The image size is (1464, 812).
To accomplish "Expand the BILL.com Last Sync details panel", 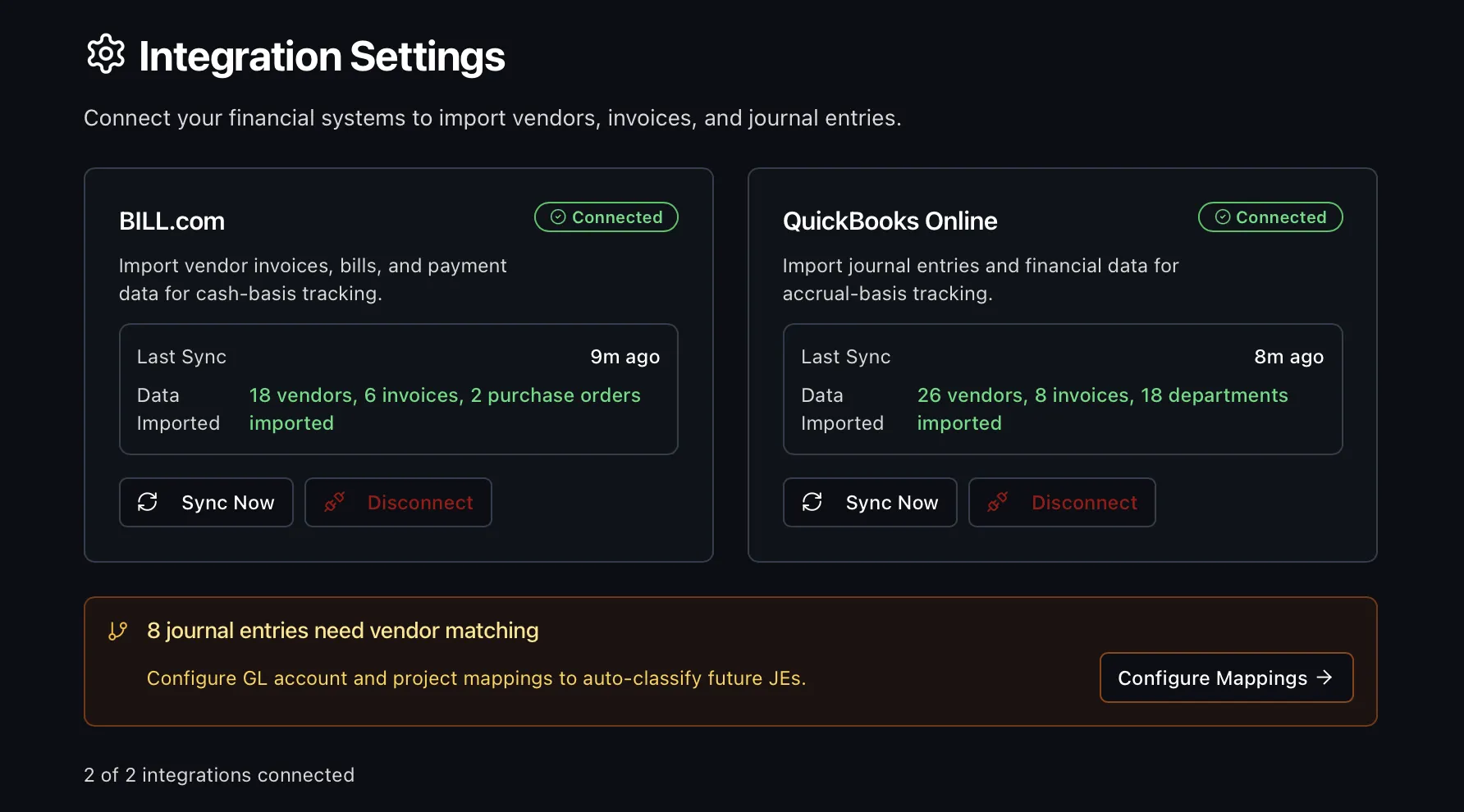I will pyautogui.click(x=399, y=389).
